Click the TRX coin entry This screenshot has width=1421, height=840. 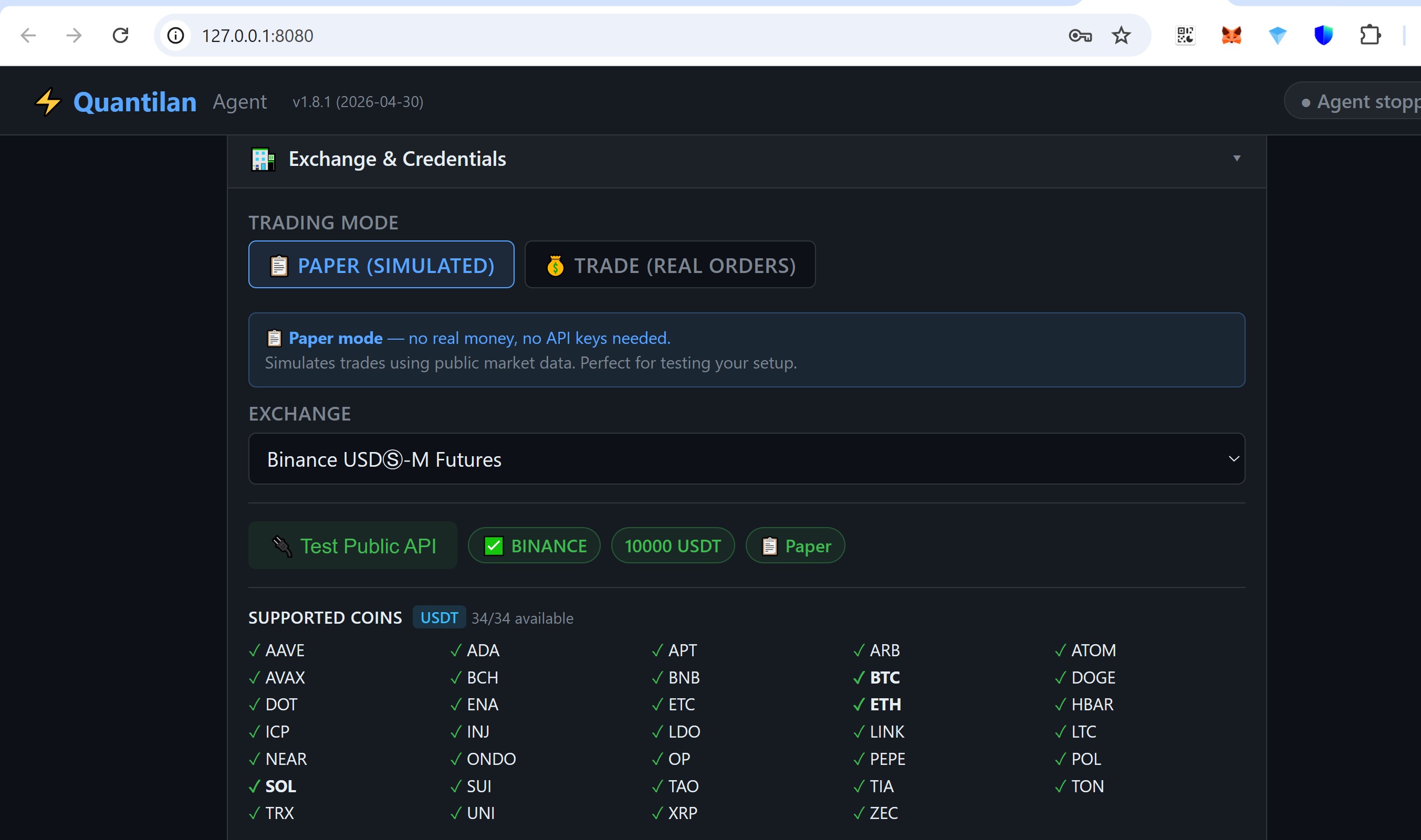pos(271,813)
